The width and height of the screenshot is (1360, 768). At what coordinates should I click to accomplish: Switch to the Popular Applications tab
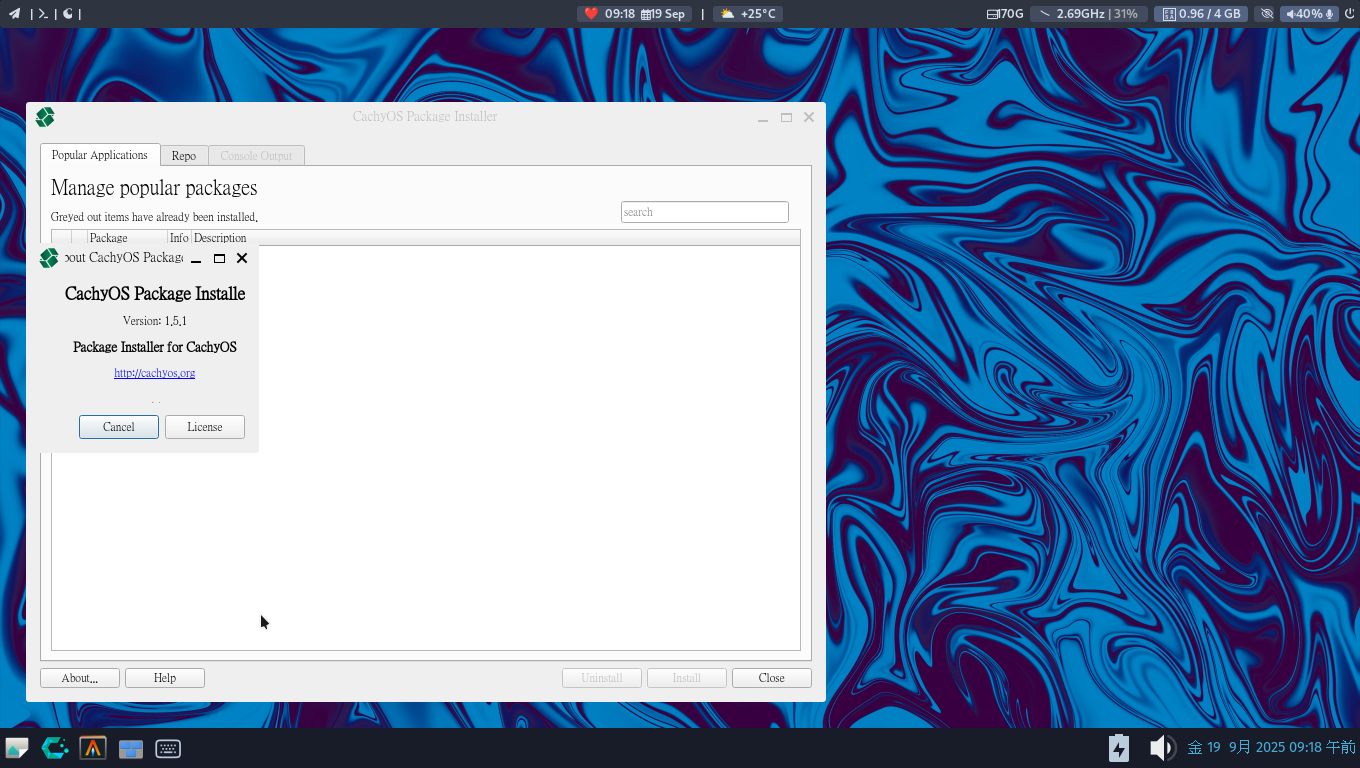pos(100,155)
